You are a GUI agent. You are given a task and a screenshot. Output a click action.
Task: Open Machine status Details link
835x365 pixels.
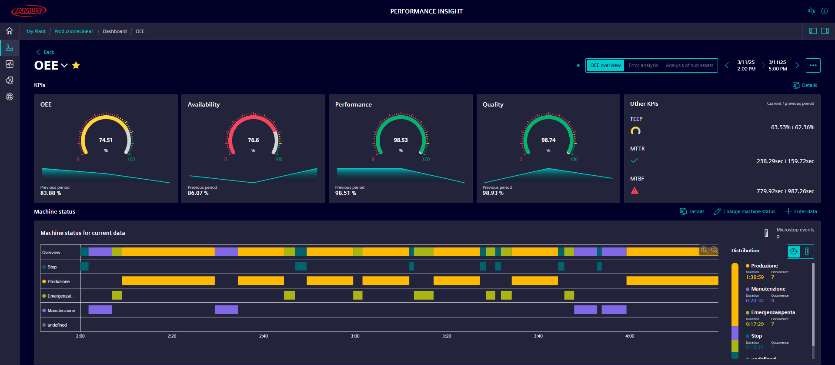(692, 212)
